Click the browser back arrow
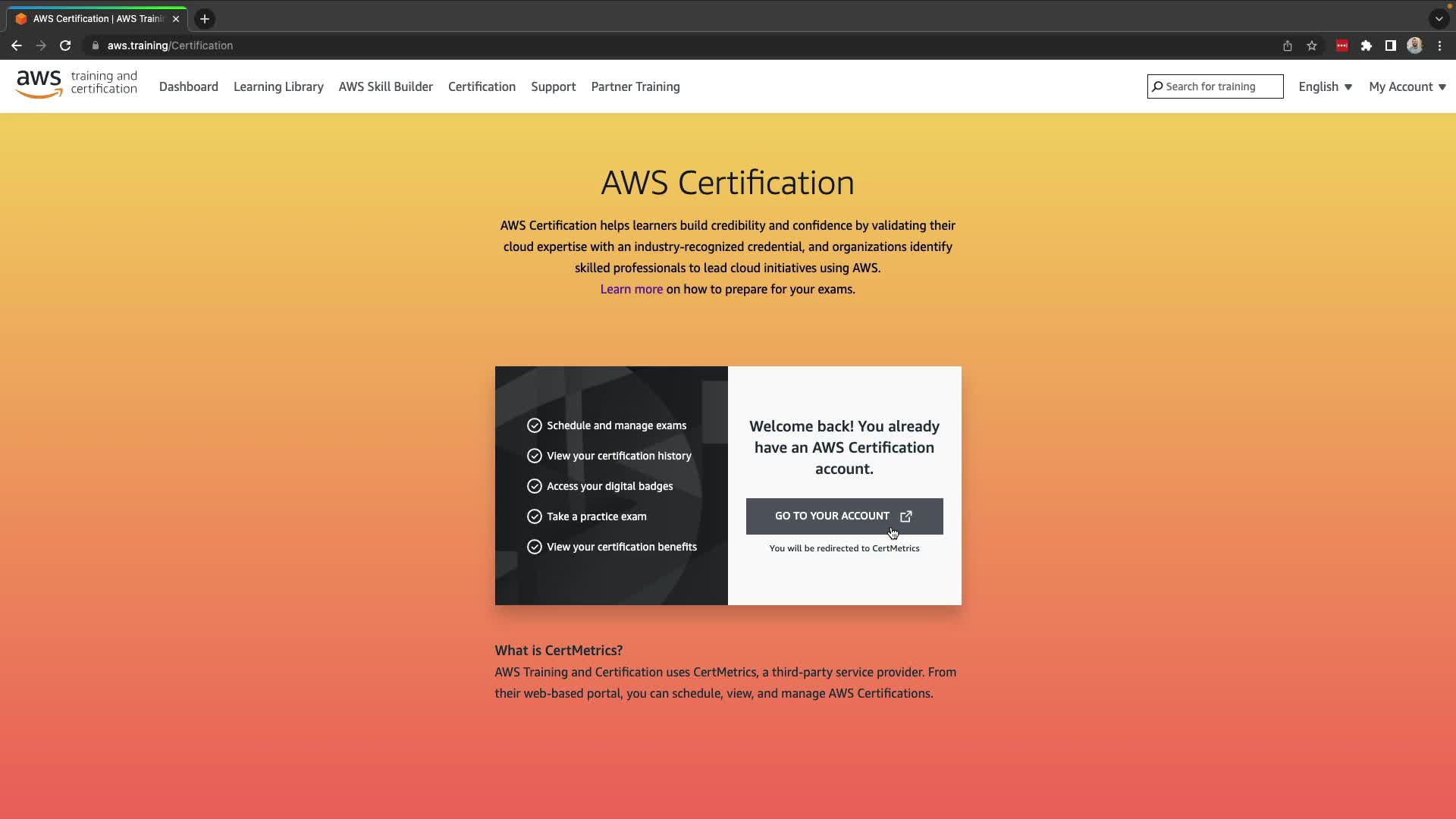Screen dimensions: 1456x819 (x=17, y=45)
